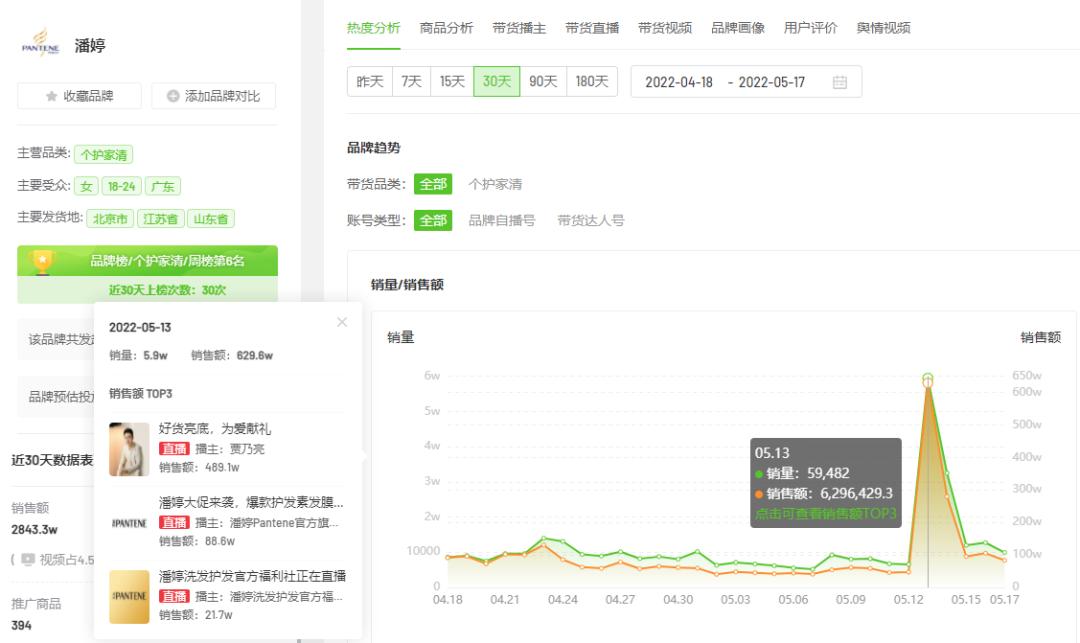The height and width of the screenshot is (643, 1080).
Task: Switch time range to 90天
Action: 543,81
